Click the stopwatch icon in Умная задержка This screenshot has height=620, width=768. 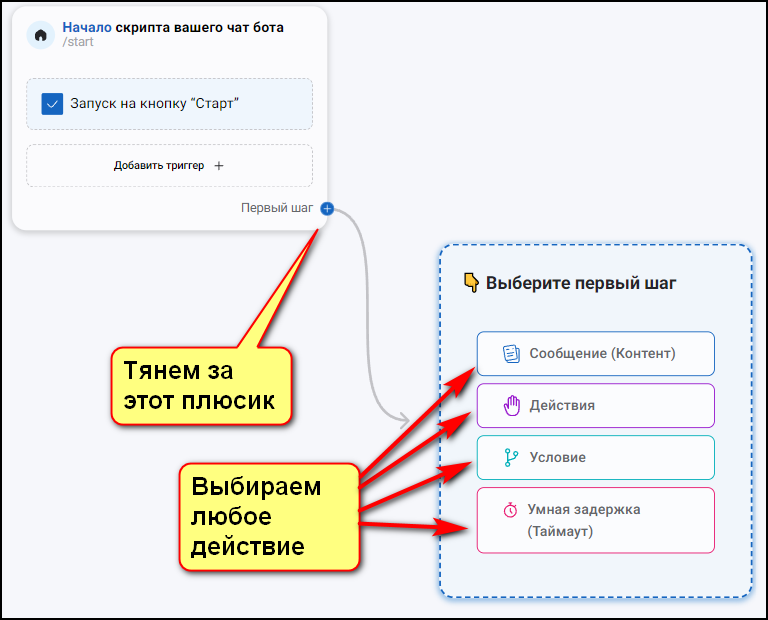510,510
